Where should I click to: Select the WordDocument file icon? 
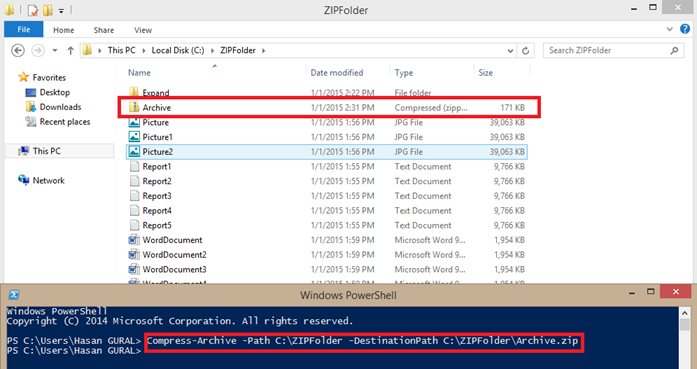coord(134,240)
